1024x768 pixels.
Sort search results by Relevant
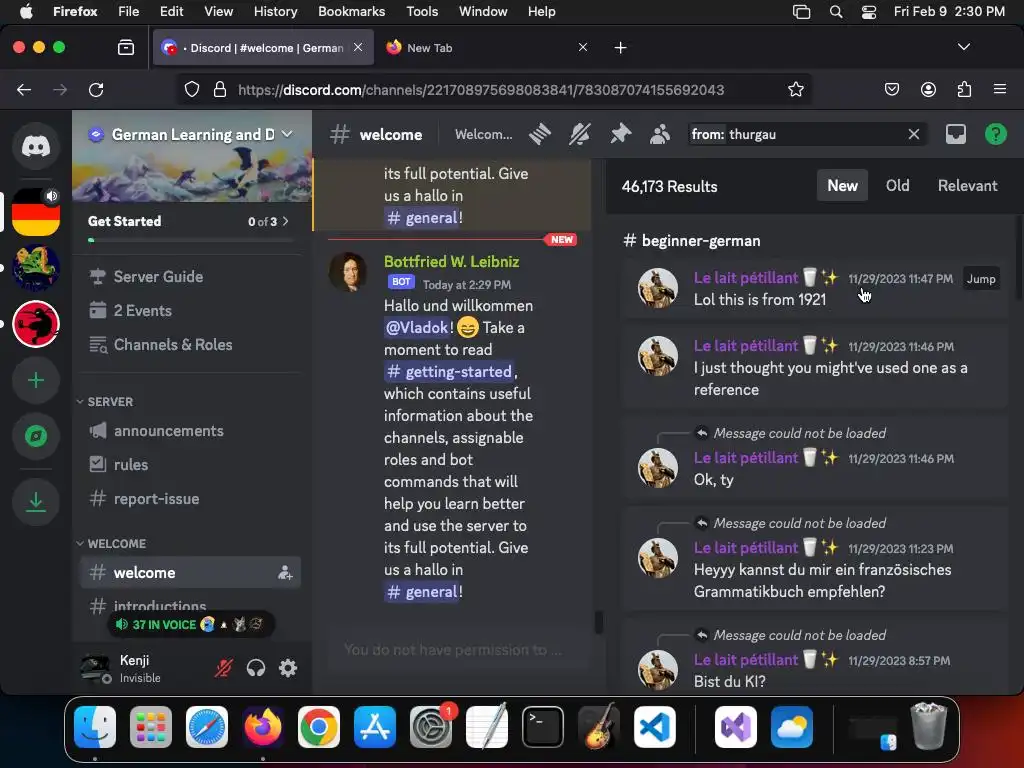tap(967, 185)
